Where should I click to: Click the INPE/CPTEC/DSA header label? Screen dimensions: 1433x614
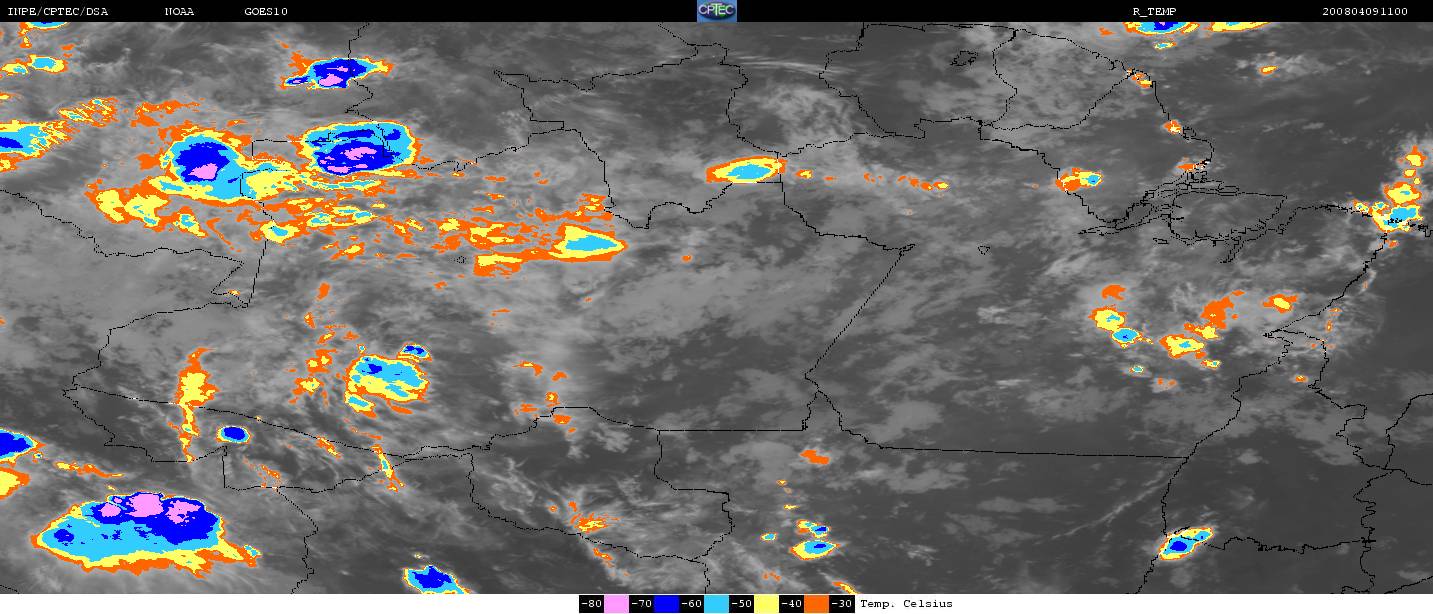tap(58, 12)
